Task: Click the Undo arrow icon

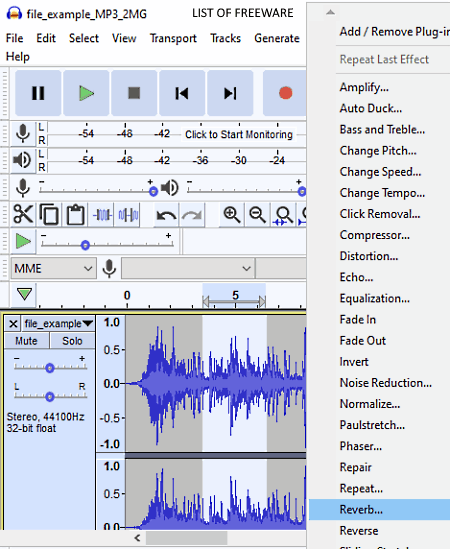Action: click(x=166, y=214)
